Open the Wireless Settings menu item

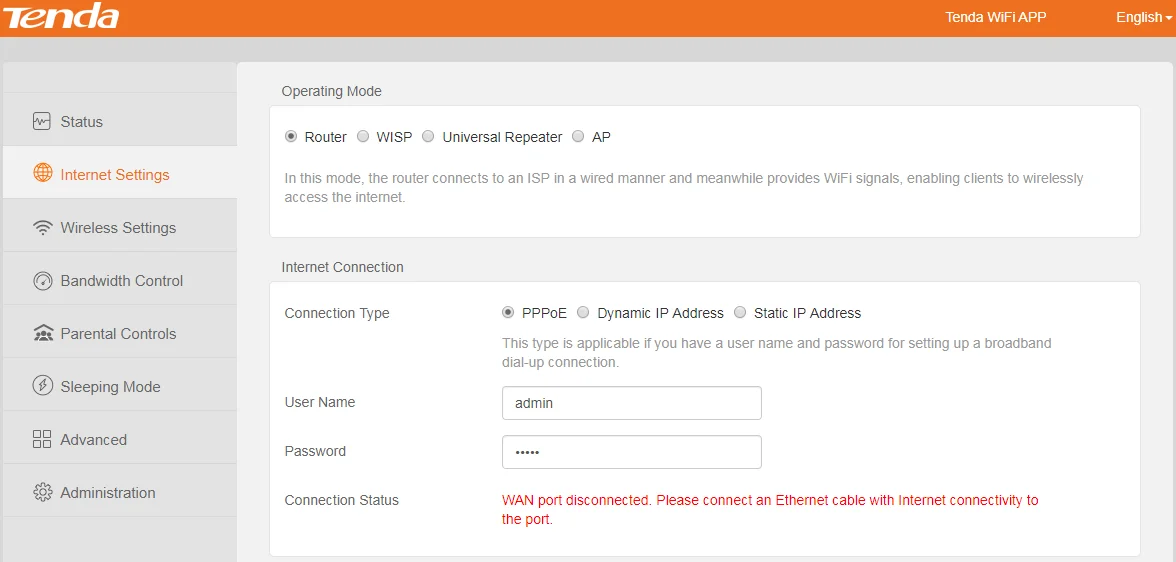tap(118, 228)
